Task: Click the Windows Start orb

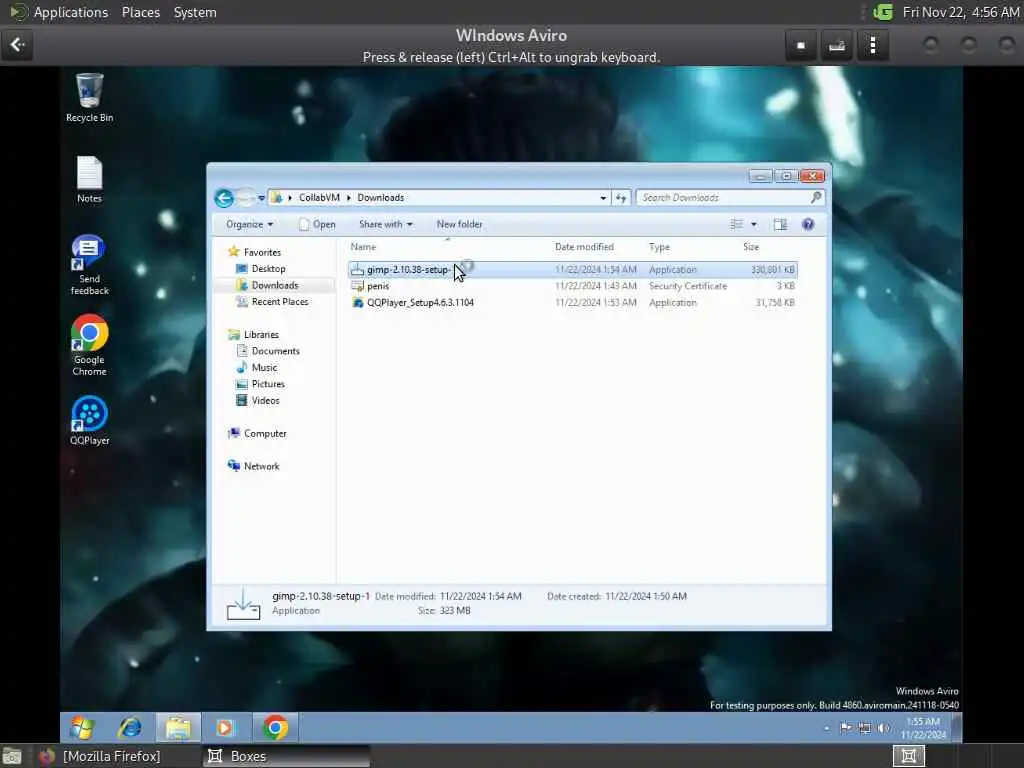Action: [x=82, y=727]
